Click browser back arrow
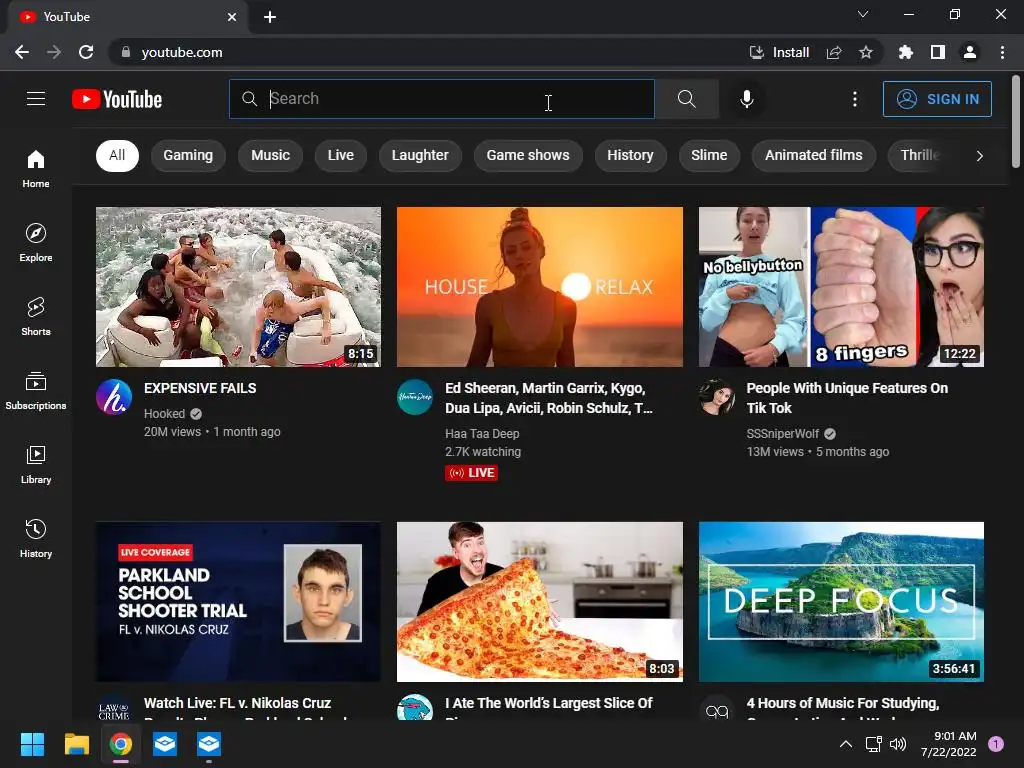 pos(22,52)
